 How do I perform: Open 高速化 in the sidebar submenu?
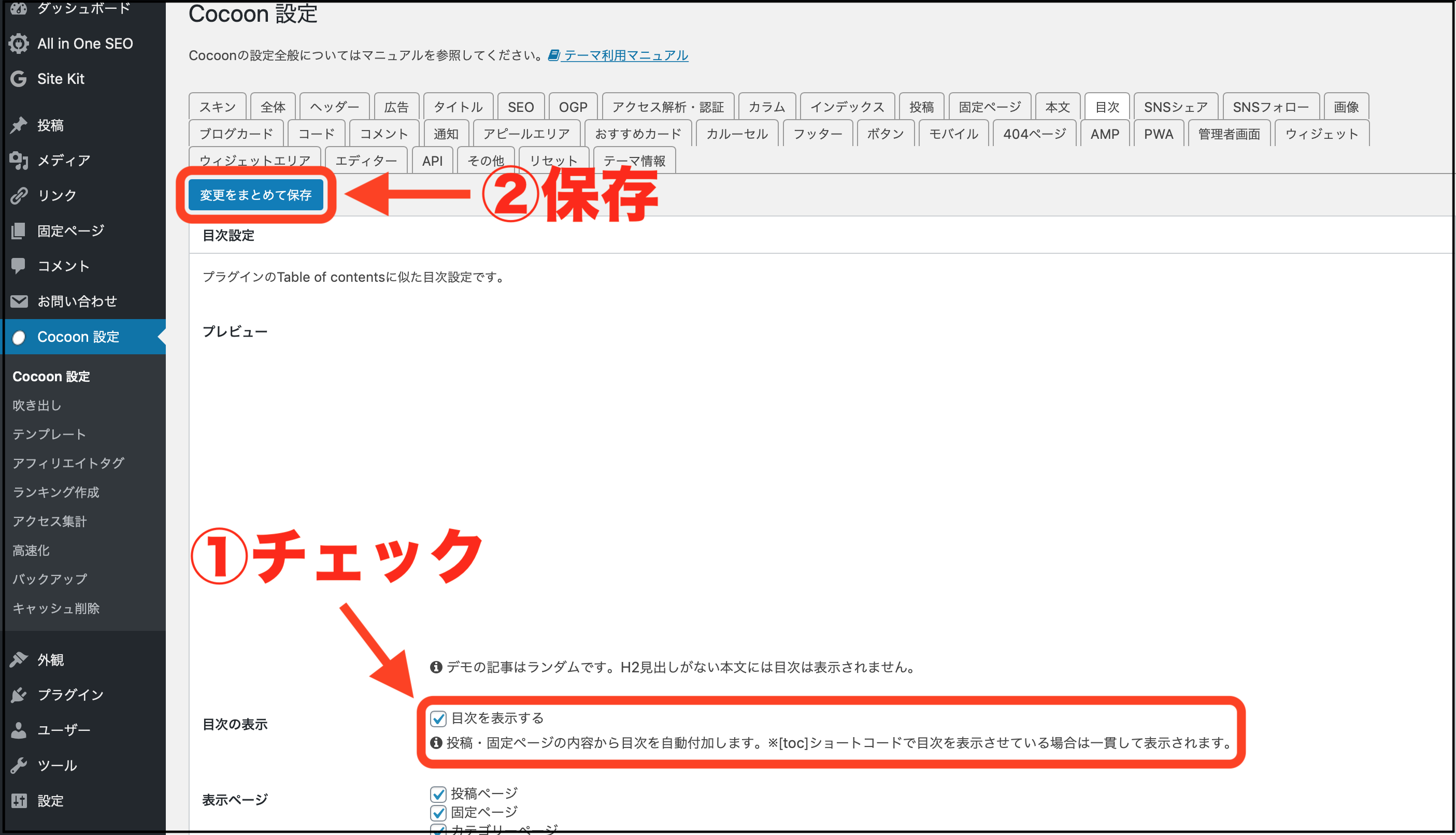[31, 550]
